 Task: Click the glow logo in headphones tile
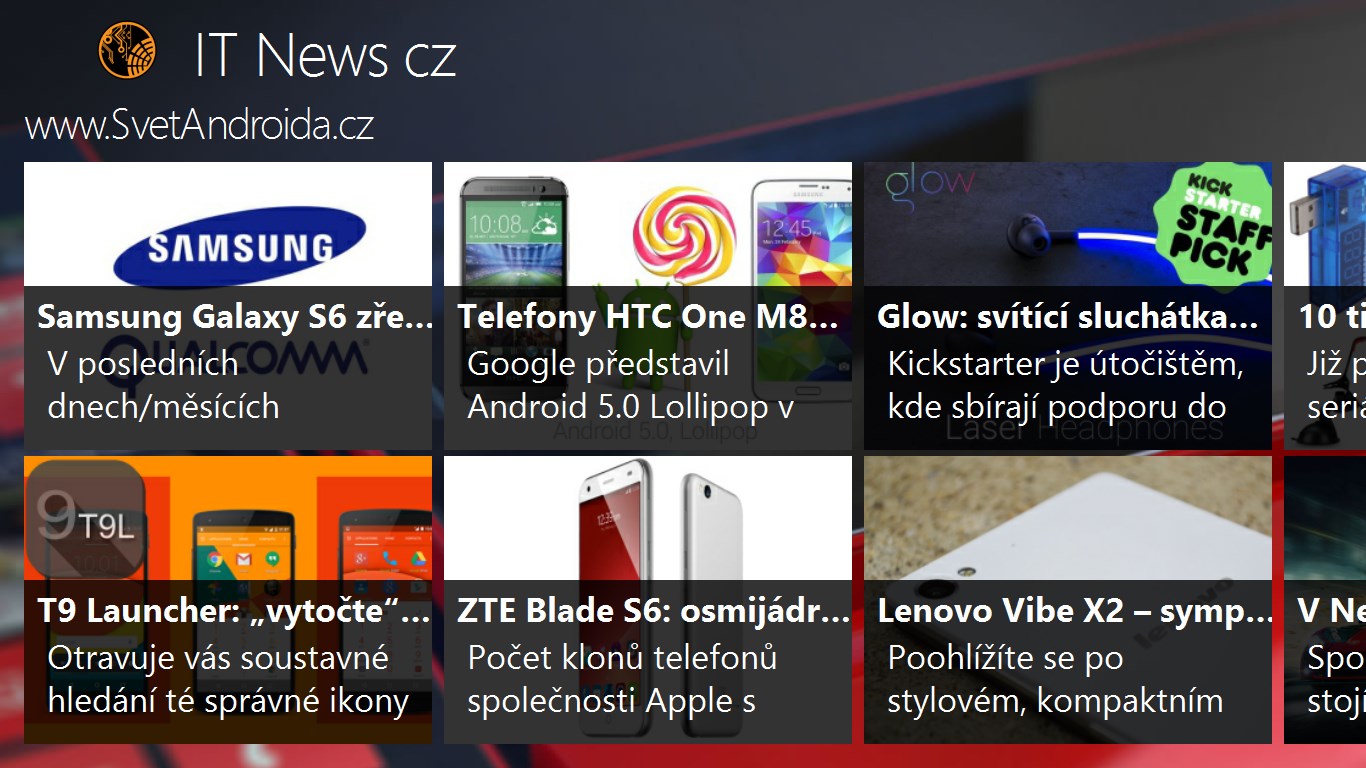click(x=929, y=181)
